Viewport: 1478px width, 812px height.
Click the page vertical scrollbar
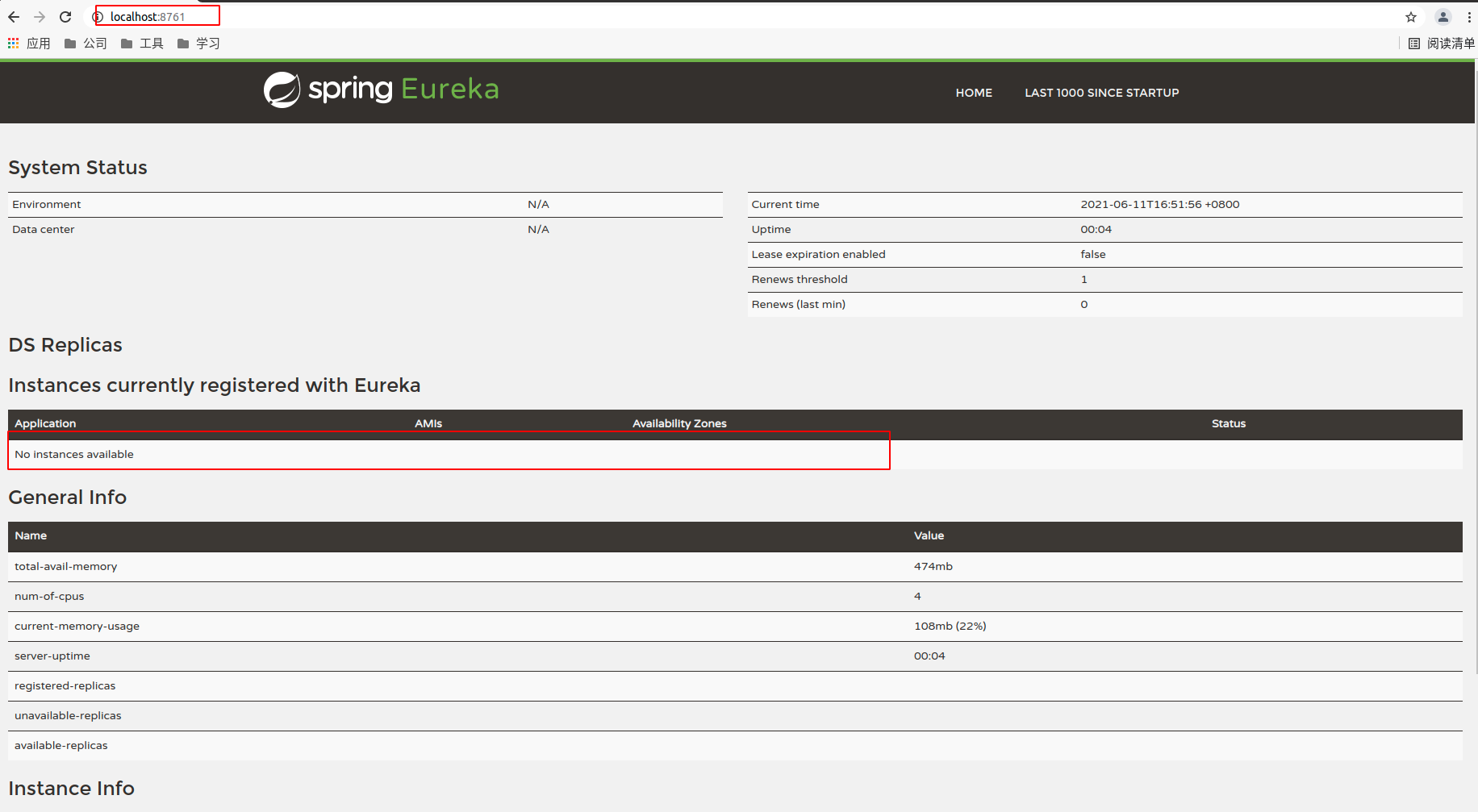coord(1476,371)
